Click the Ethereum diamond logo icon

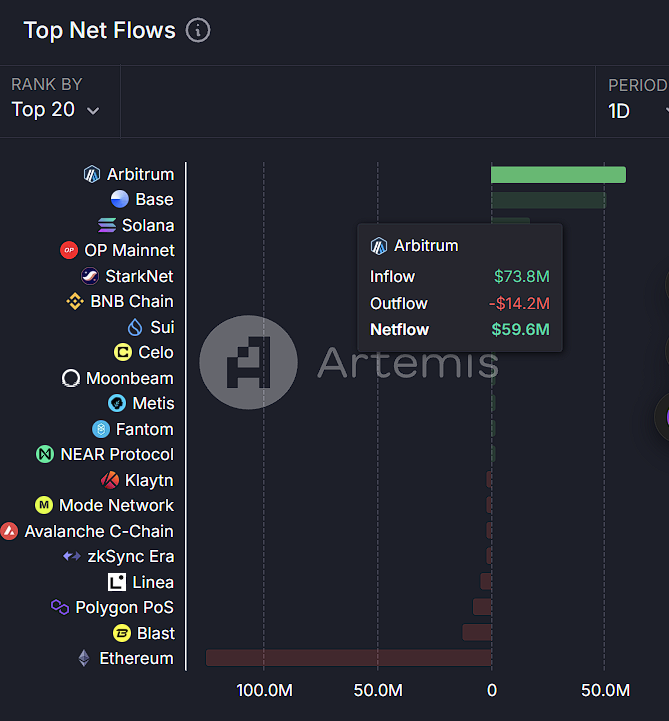click(84, 658)
